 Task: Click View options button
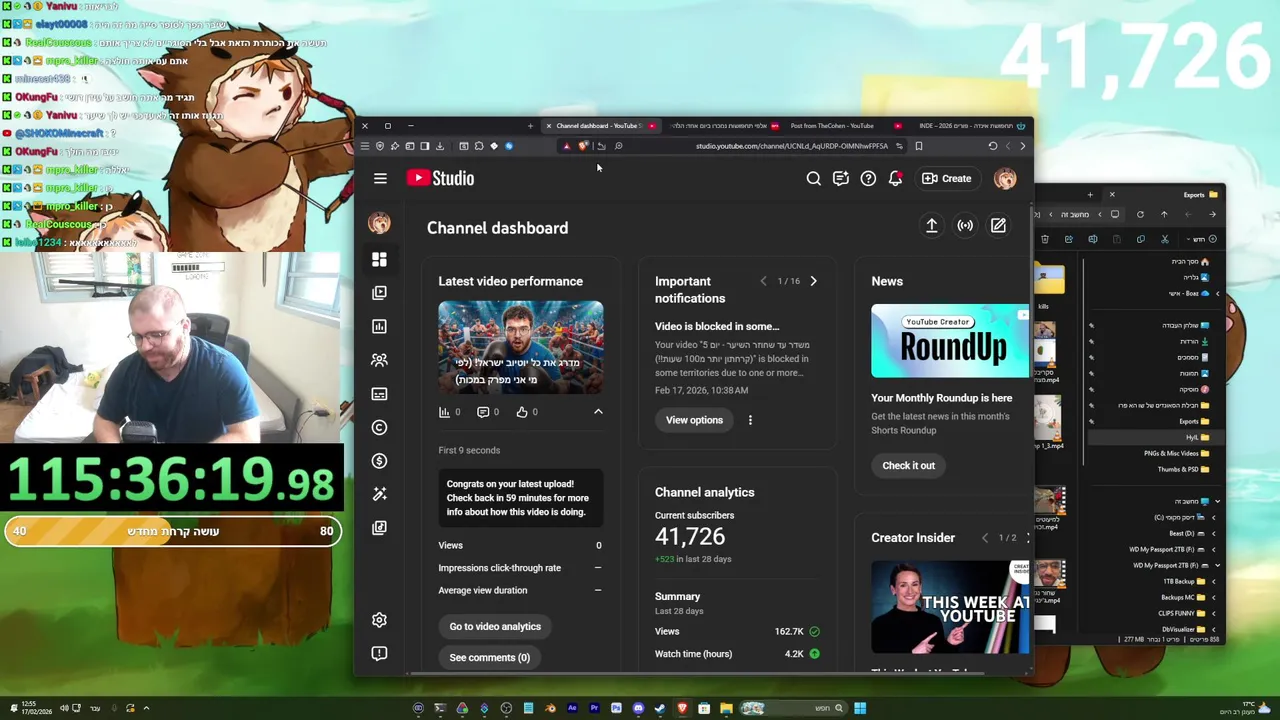[x=694, y=420]
